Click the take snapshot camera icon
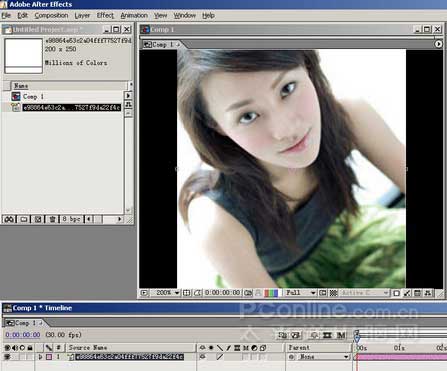This screenshot has width=447, height=371. click(248, 293)
